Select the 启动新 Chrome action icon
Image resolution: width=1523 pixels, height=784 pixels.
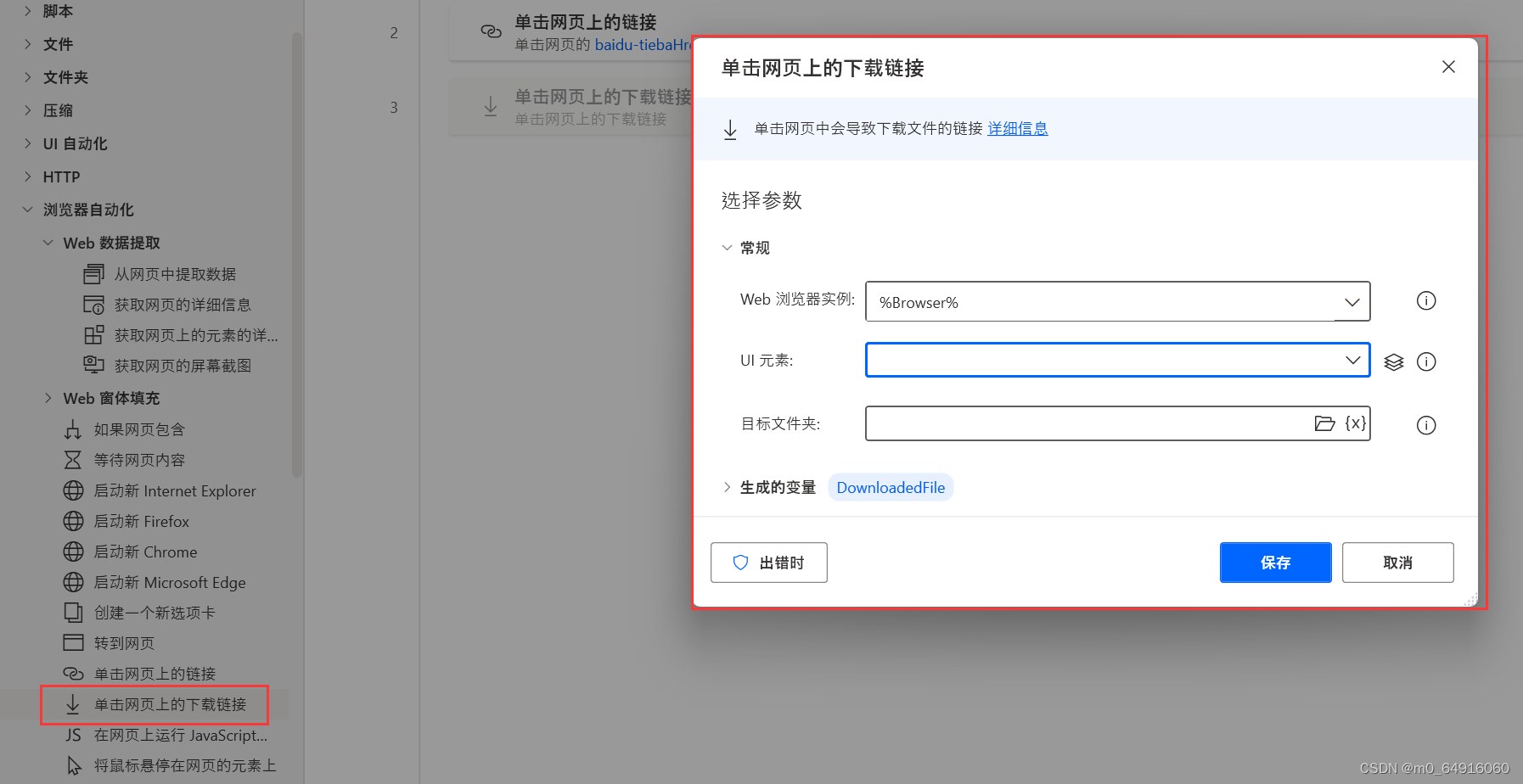(75, 552)
